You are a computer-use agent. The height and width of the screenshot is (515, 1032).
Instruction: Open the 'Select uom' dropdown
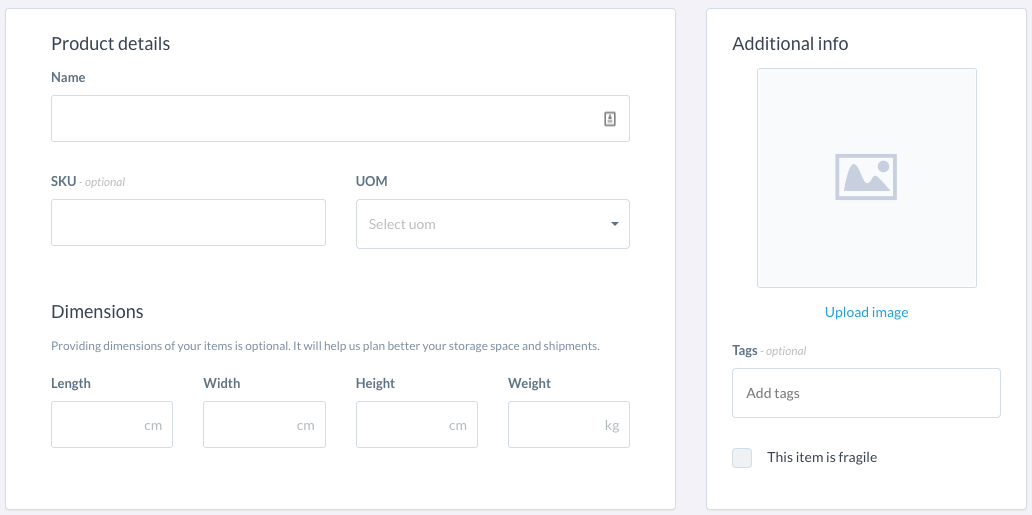click(x=480, y=224)
